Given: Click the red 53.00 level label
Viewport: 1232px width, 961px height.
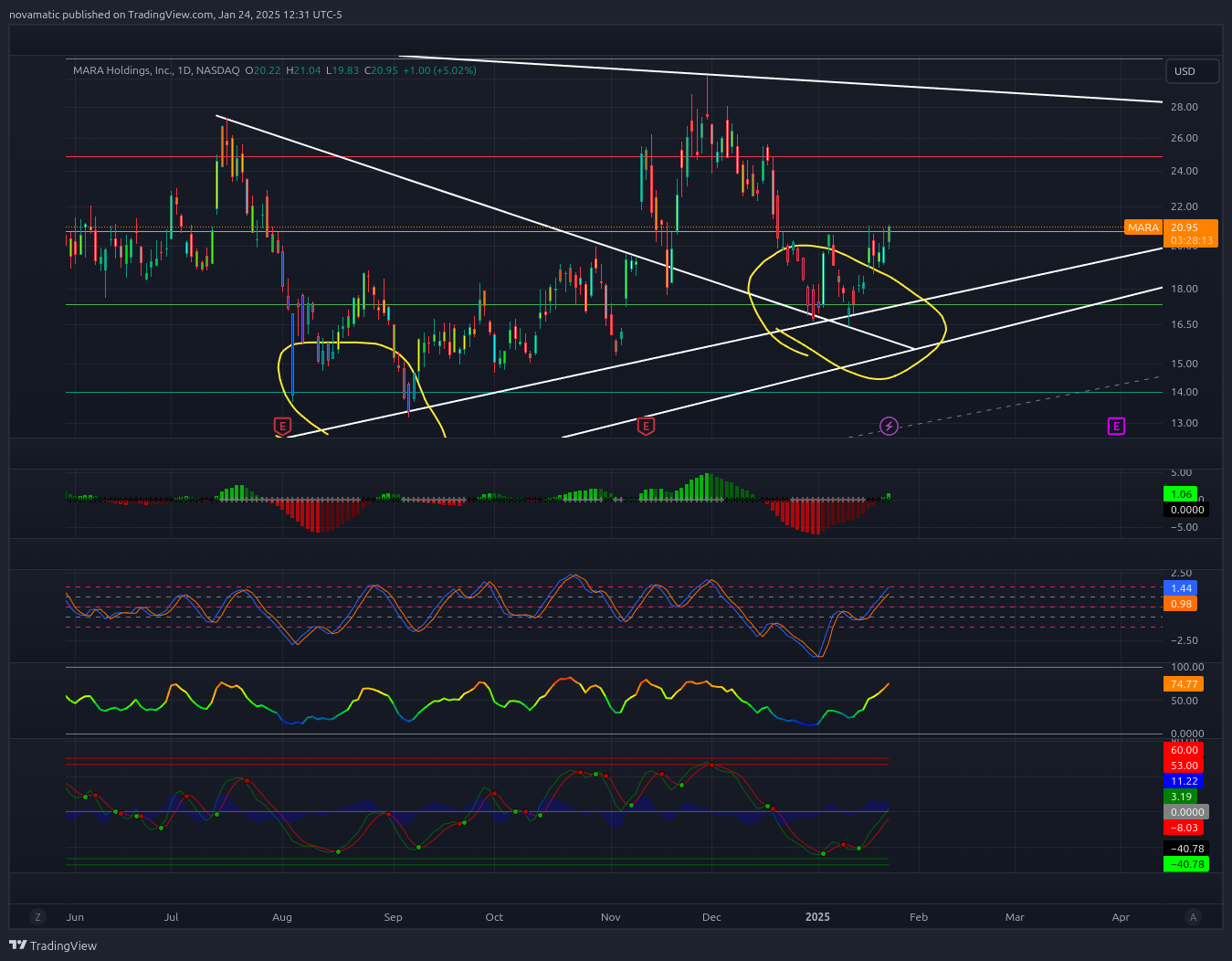Looking at the screenshot, I should [x=1184, y=766].
